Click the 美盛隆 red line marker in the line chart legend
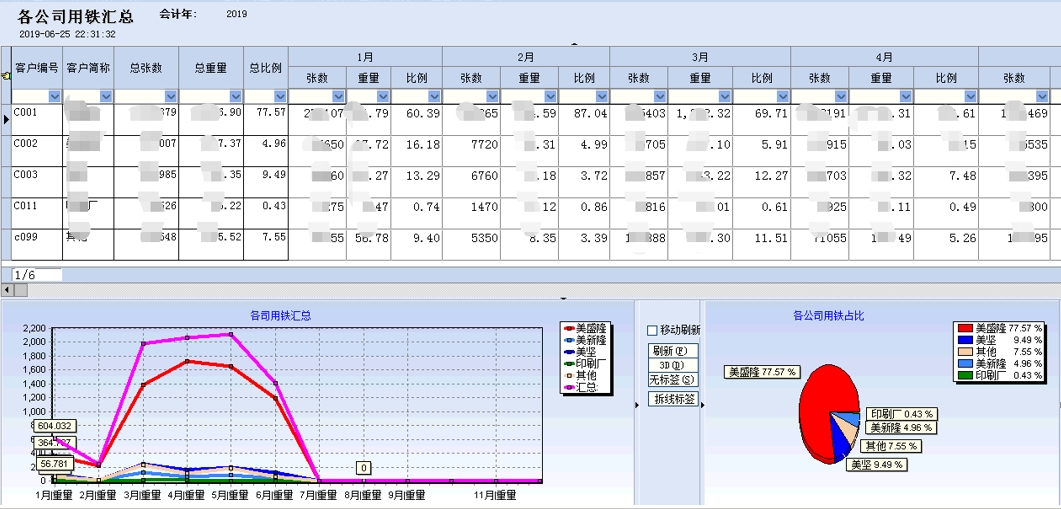1061x509 pixels. (569, 328)
